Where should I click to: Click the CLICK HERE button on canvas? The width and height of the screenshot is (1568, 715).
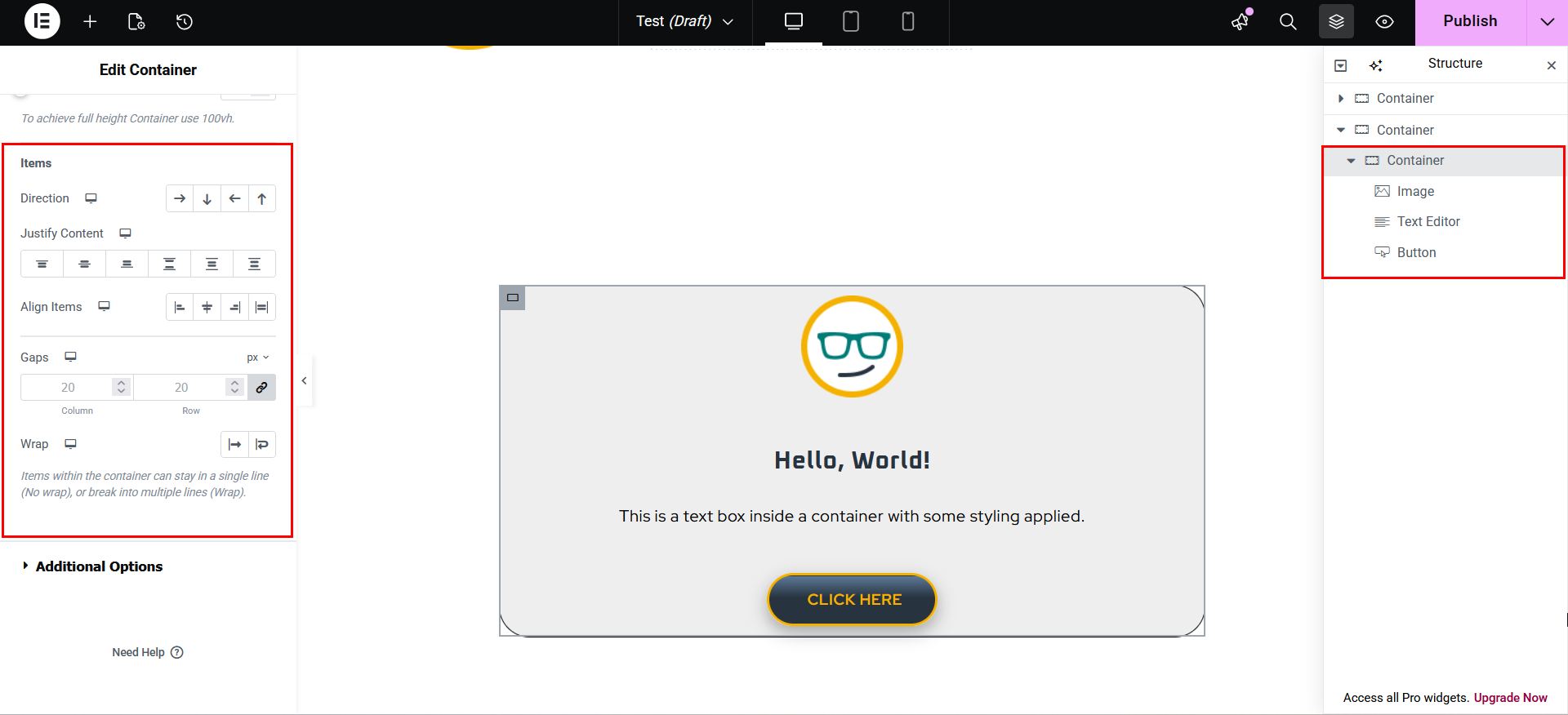852,600
